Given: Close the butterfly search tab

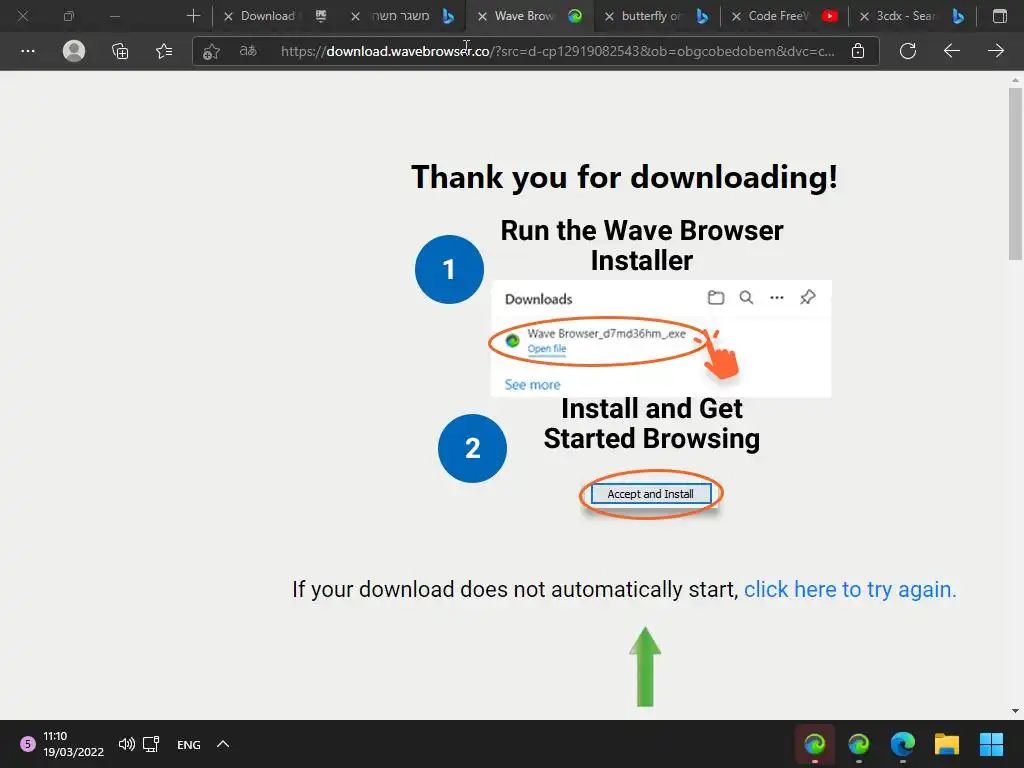Looking at the screenshot, I should [x=609, y=16].
